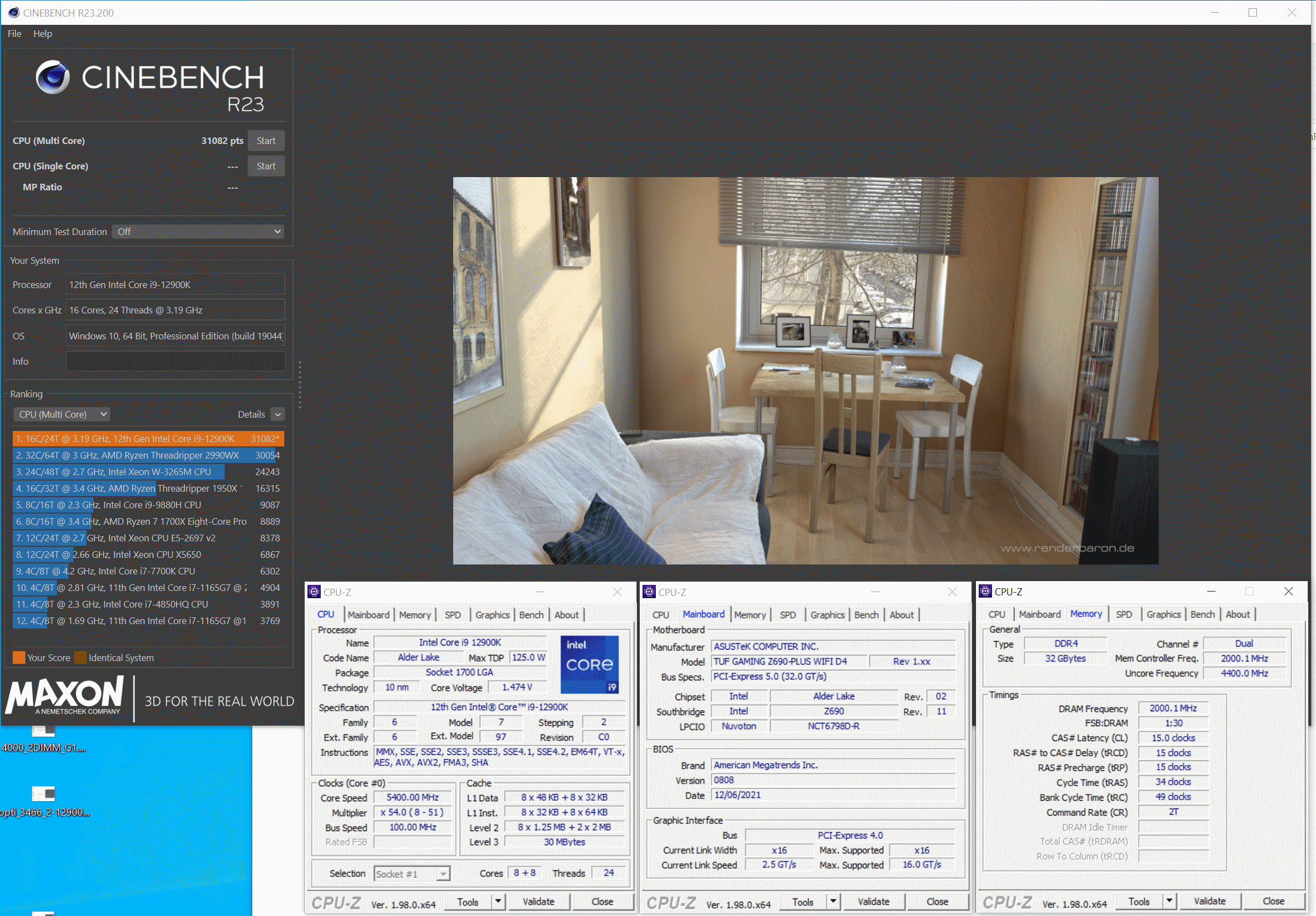Screen dimensions: 1316x916
Task: Open SPD tab in Memory CPU-Z window
Action: click(1124, 614)
